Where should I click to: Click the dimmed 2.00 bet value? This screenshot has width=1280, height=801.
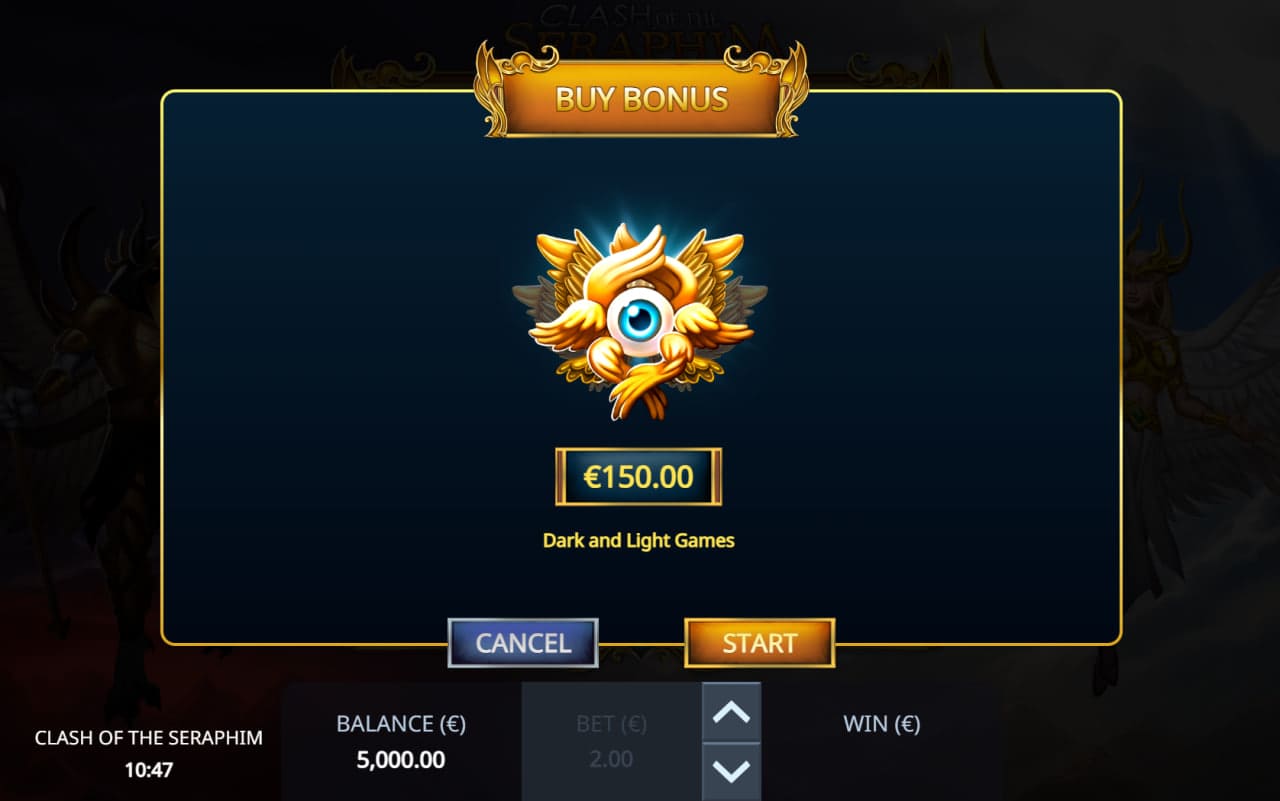611,759
